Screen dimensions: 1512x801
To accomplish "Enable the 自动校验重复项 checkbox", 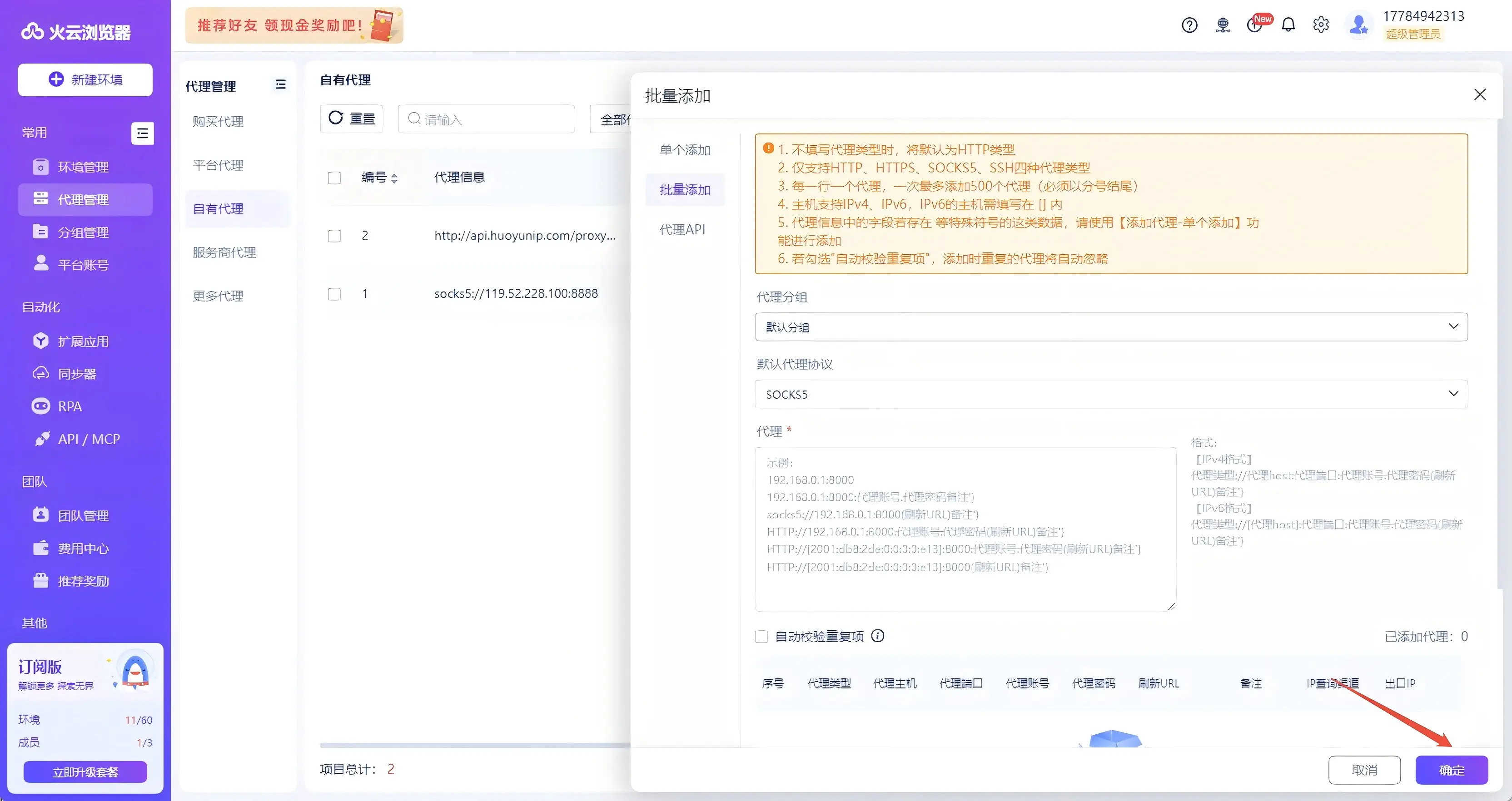I will [761, 637].
